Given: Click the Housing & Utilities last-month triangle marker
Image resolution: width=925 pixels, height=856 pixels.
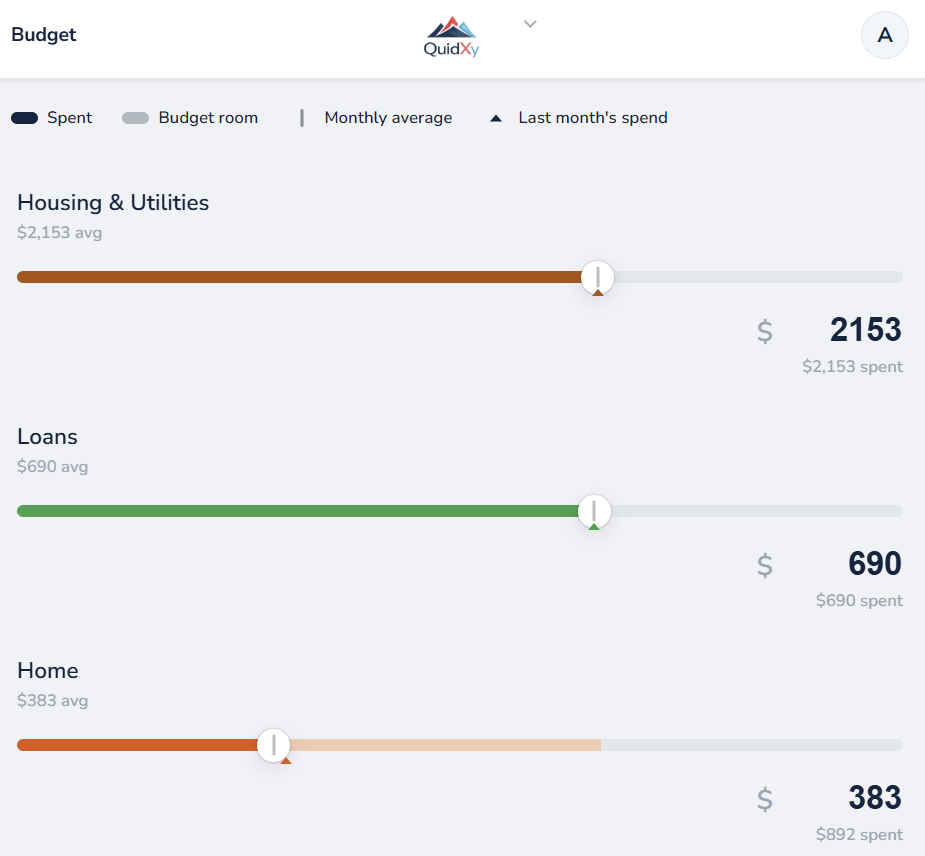Looking at the screenshot, I should pos(598,293).
